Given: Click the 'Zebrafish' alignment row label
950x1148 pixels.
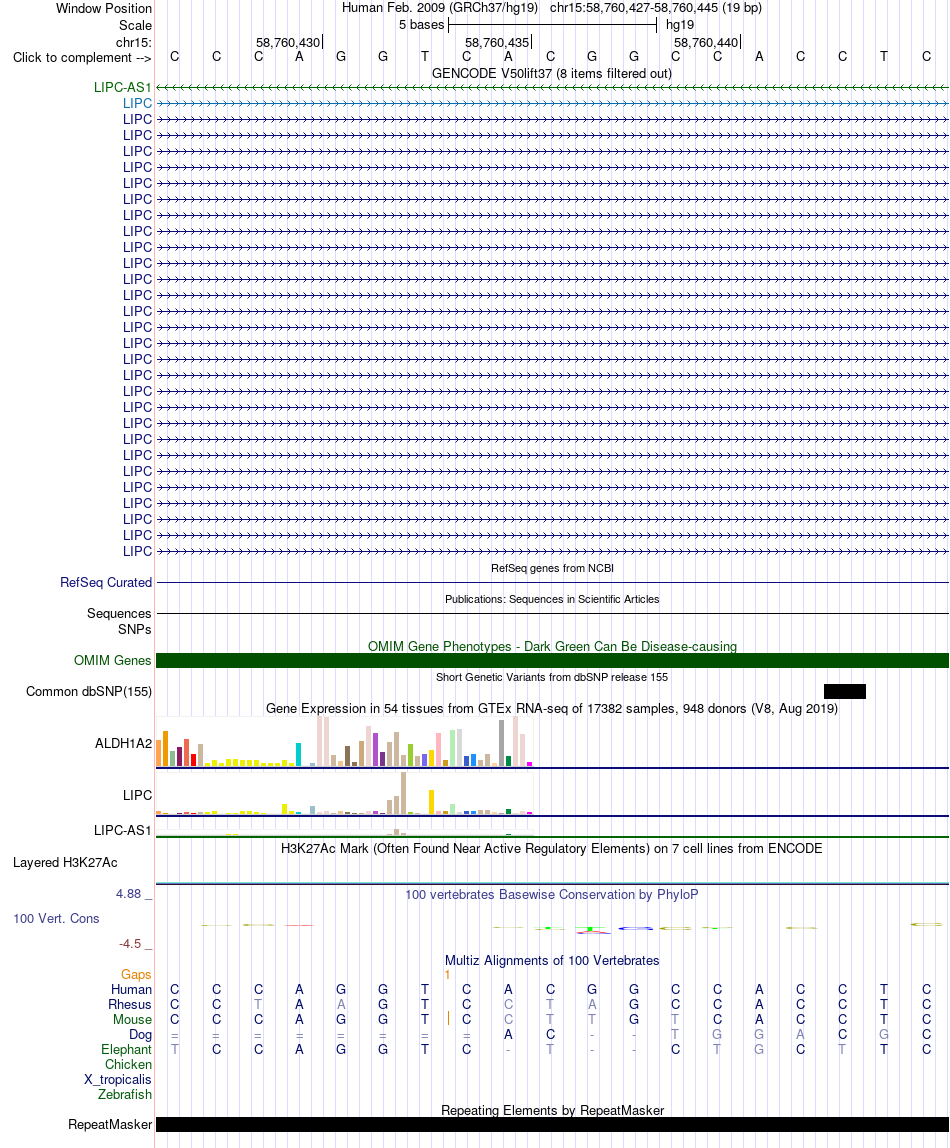Looking at the screenshot, I should pos(125,1095).
